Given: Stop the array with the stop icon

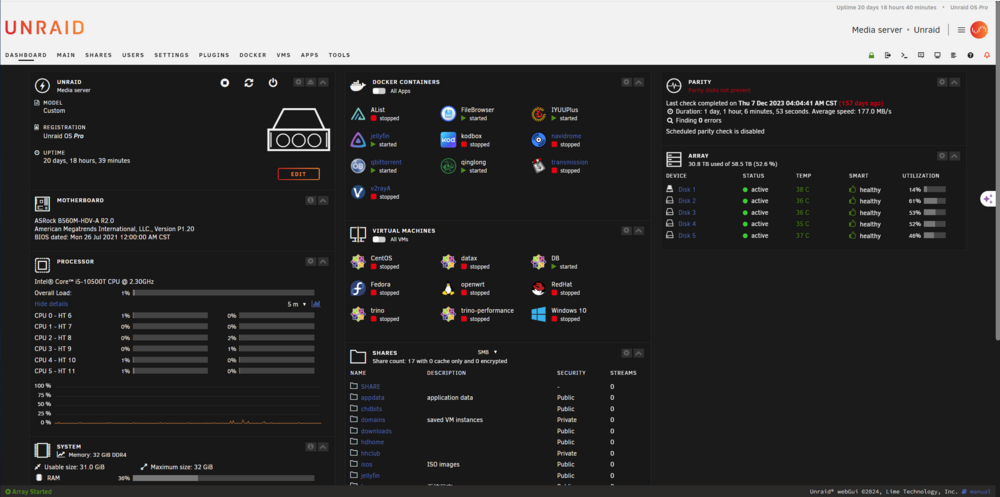Looking at the screenshot, I should (224, 83).
